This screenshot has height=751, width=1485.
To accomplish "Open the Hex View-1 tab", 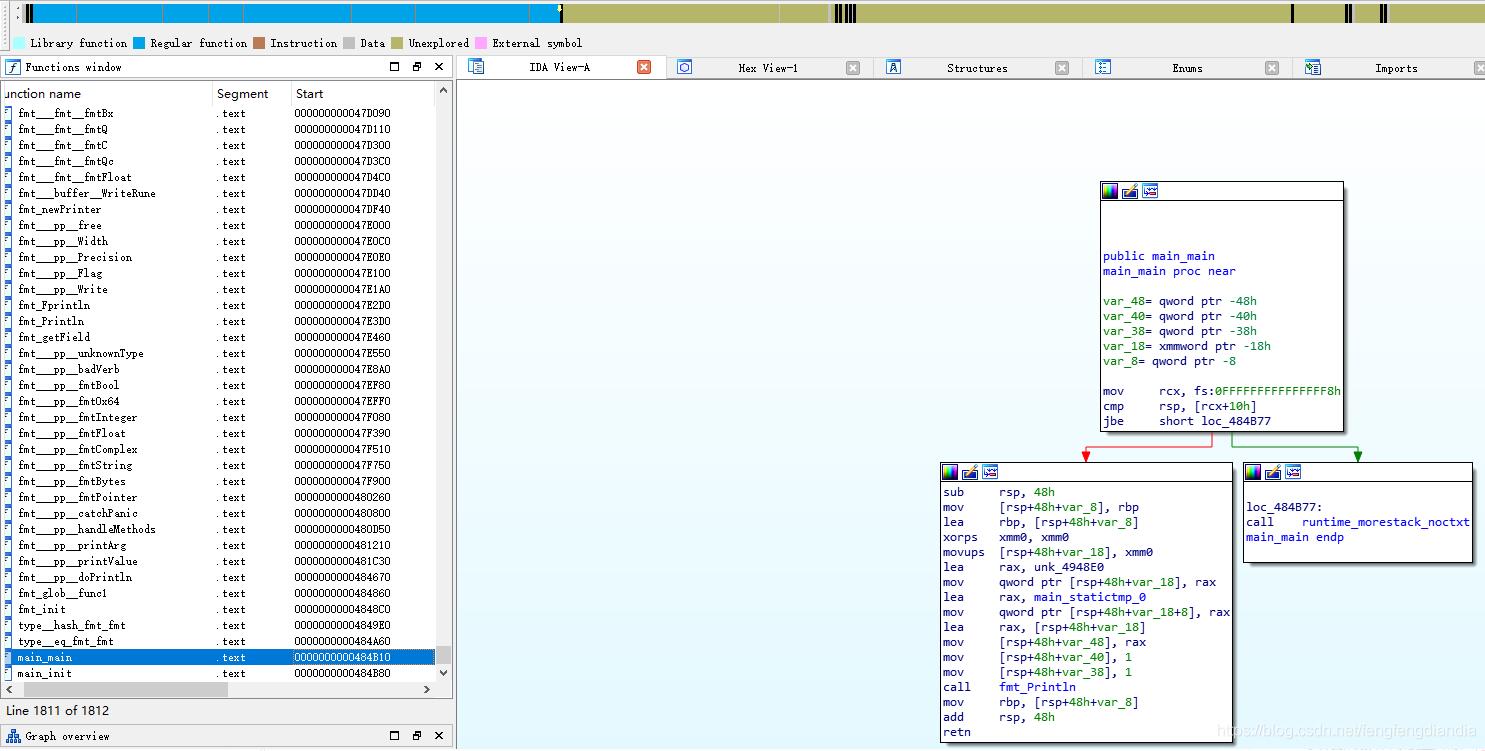I will [x=767, y=68].
